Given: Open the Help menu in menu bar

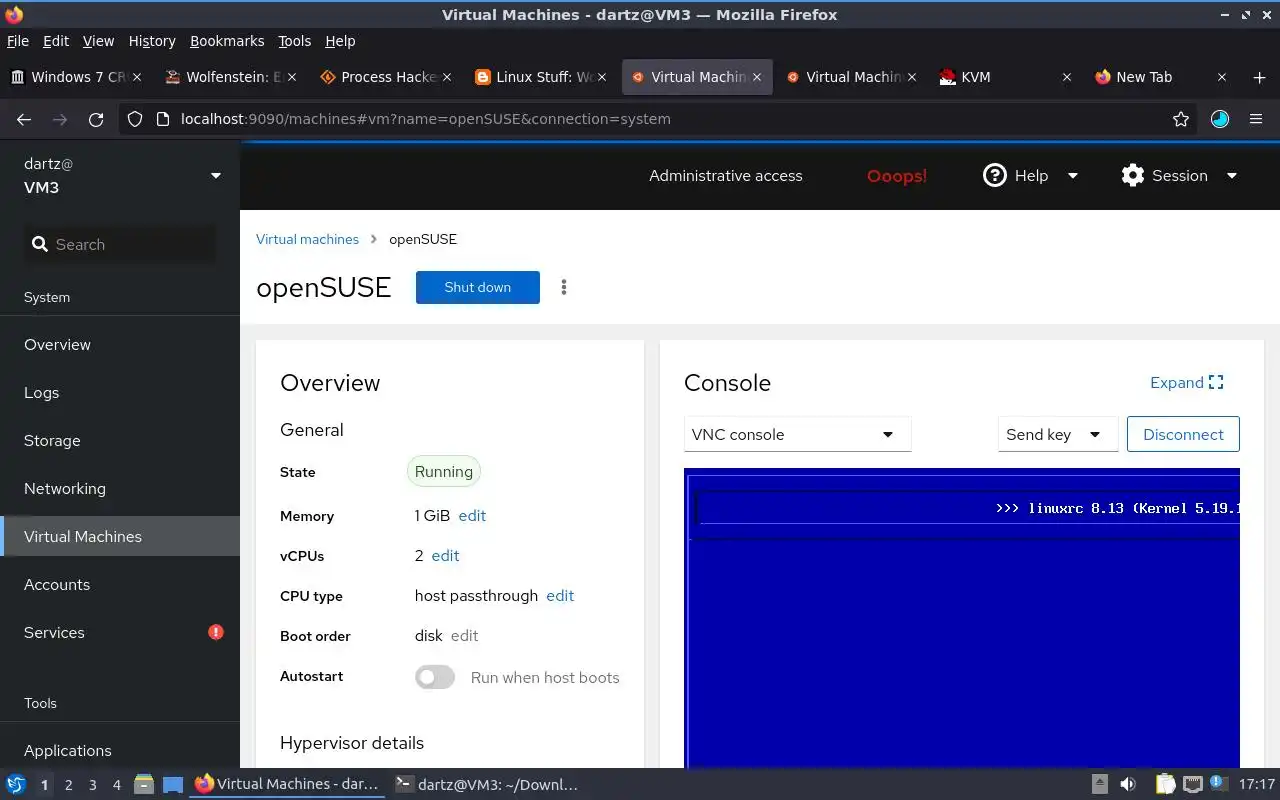Looking at the screenshot, I should point(340,41).
